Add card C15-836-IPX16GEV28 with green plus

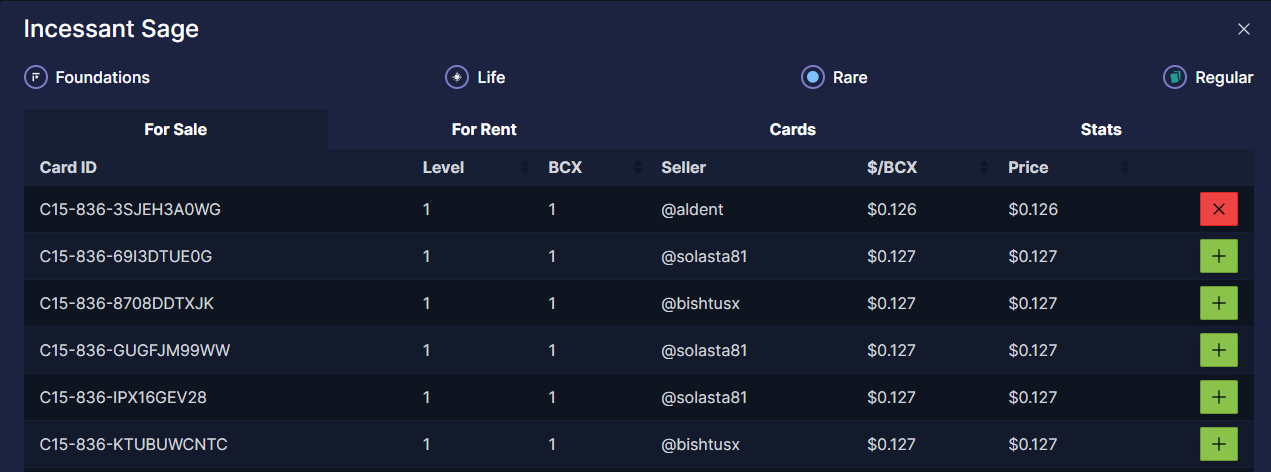pyautogui.click(x=1219, y=397)
